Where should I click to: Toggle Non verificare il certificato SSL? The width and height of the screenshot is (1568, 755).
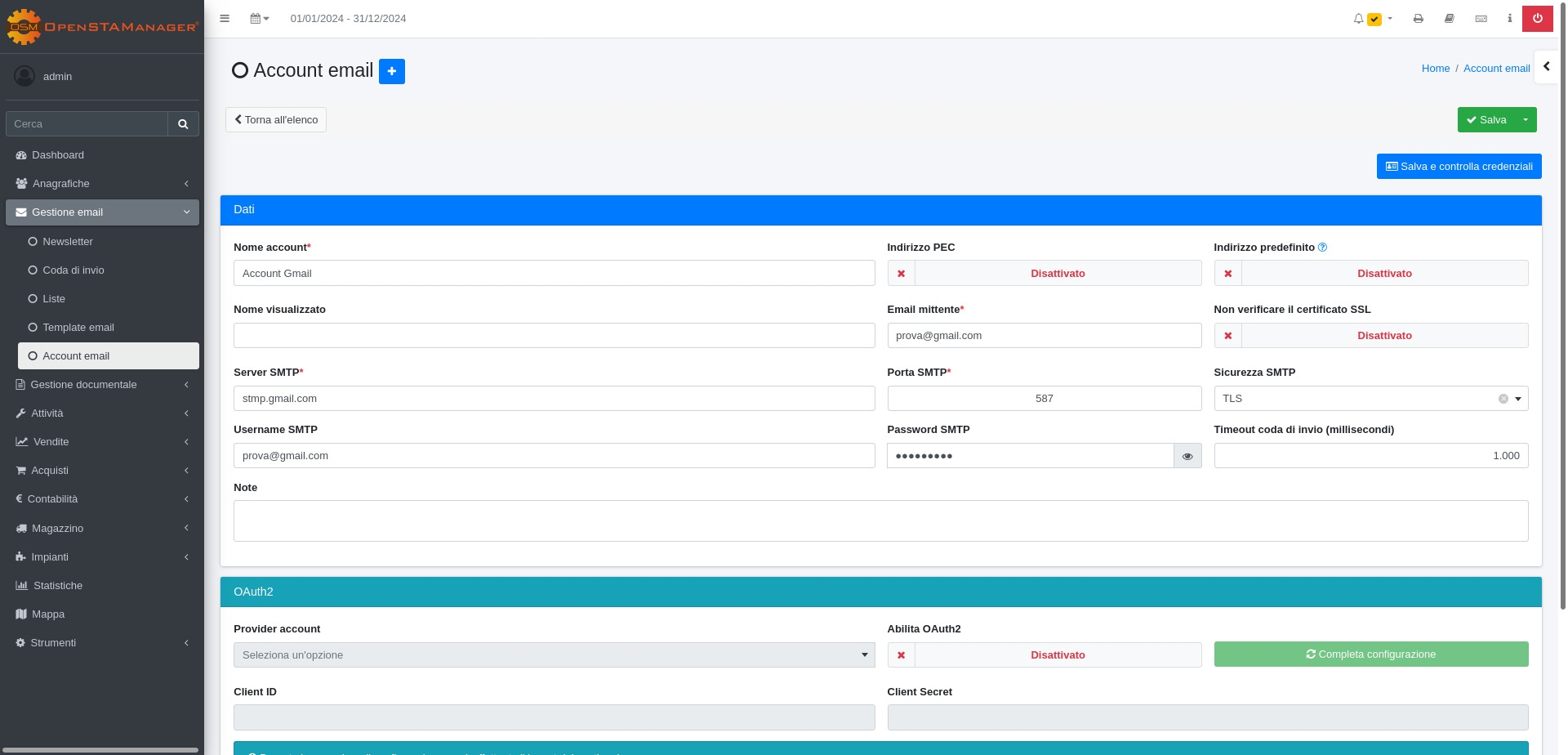[1370, 336]
